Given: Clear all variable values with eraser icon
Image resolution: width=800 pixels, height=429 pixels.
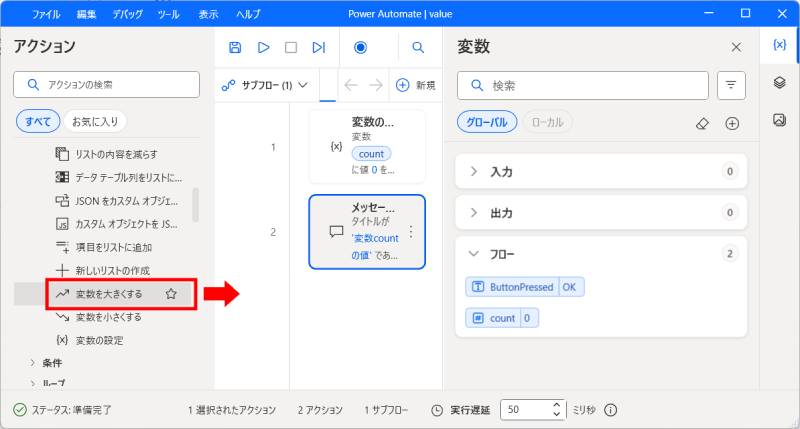Looking at the screenshot, I should pos(703,123).
